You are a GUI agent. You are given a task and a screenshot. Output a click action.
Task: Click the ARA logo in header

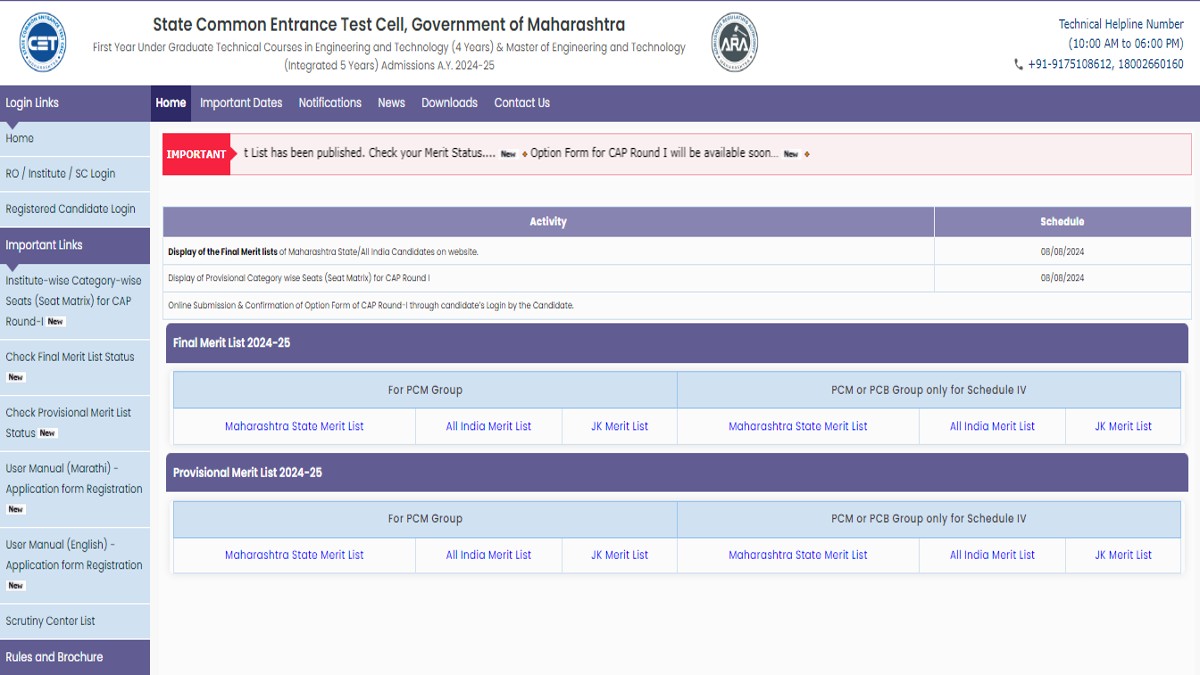point(734,43)
